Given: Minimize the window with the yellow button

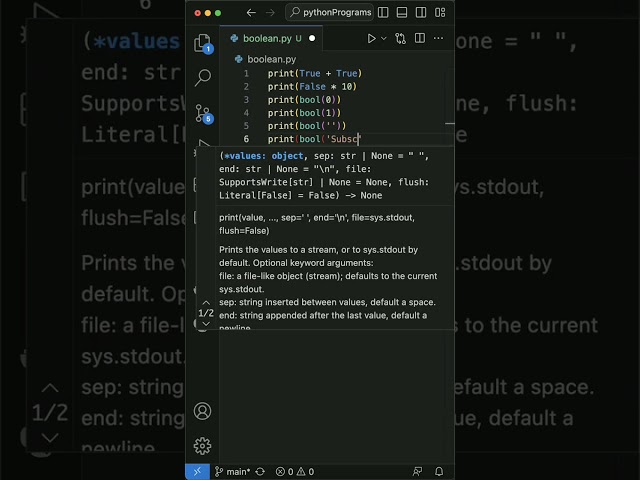Looking at the screenshot, I should [x=208, y=13].
